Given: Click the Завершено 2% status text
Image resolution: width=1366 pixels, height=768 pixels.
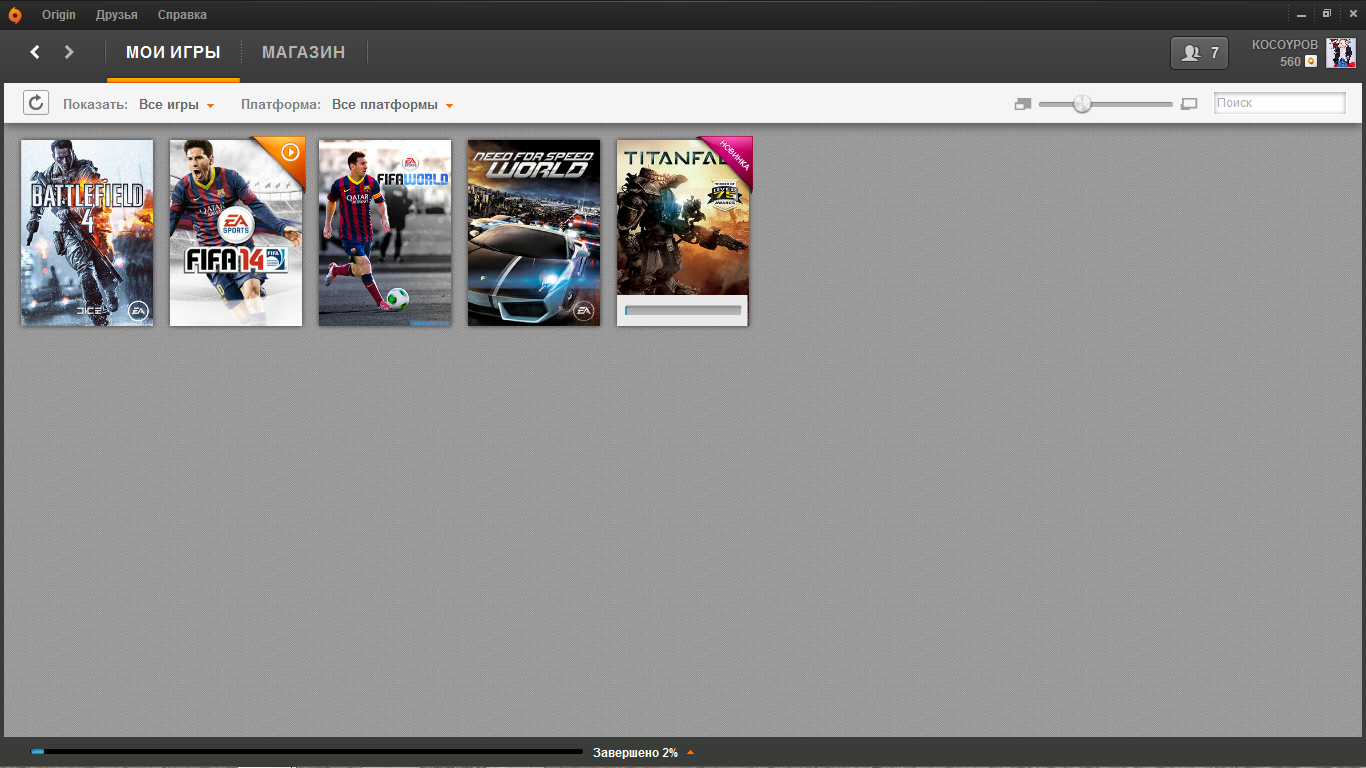Looking at the screenshot, I should (635, 753).
